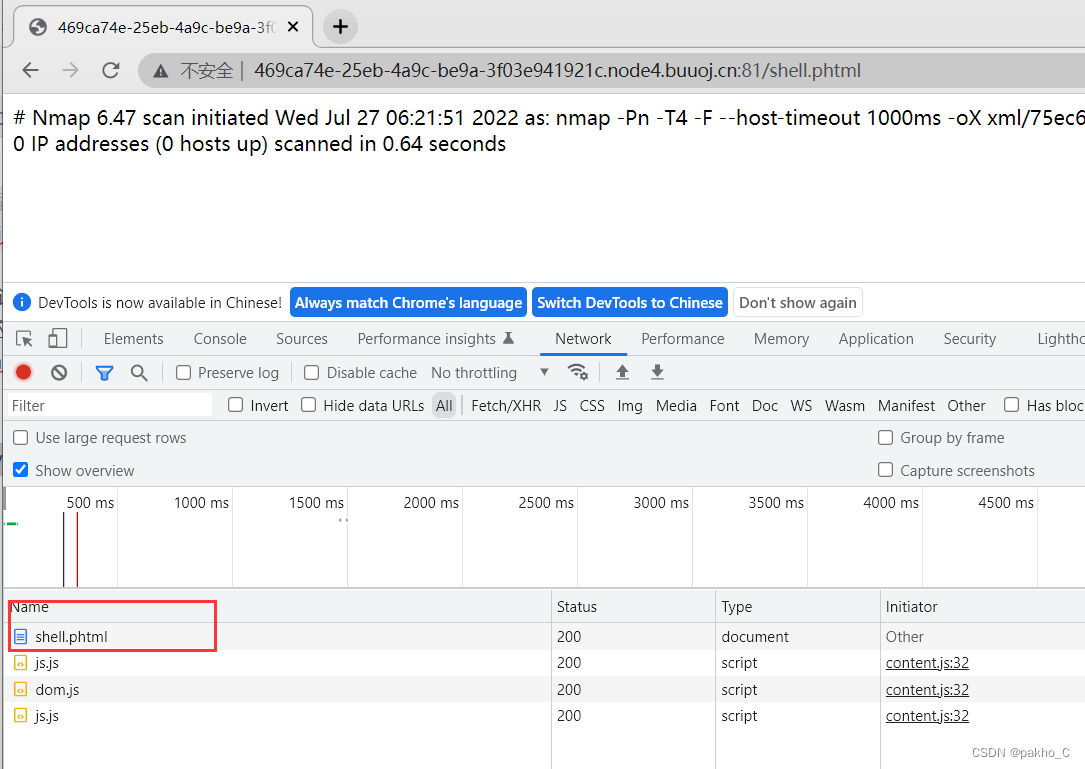Filter requests by Fetch/XHR
The height and width of the screenshot is (769, 1085).
coord(506,406)
